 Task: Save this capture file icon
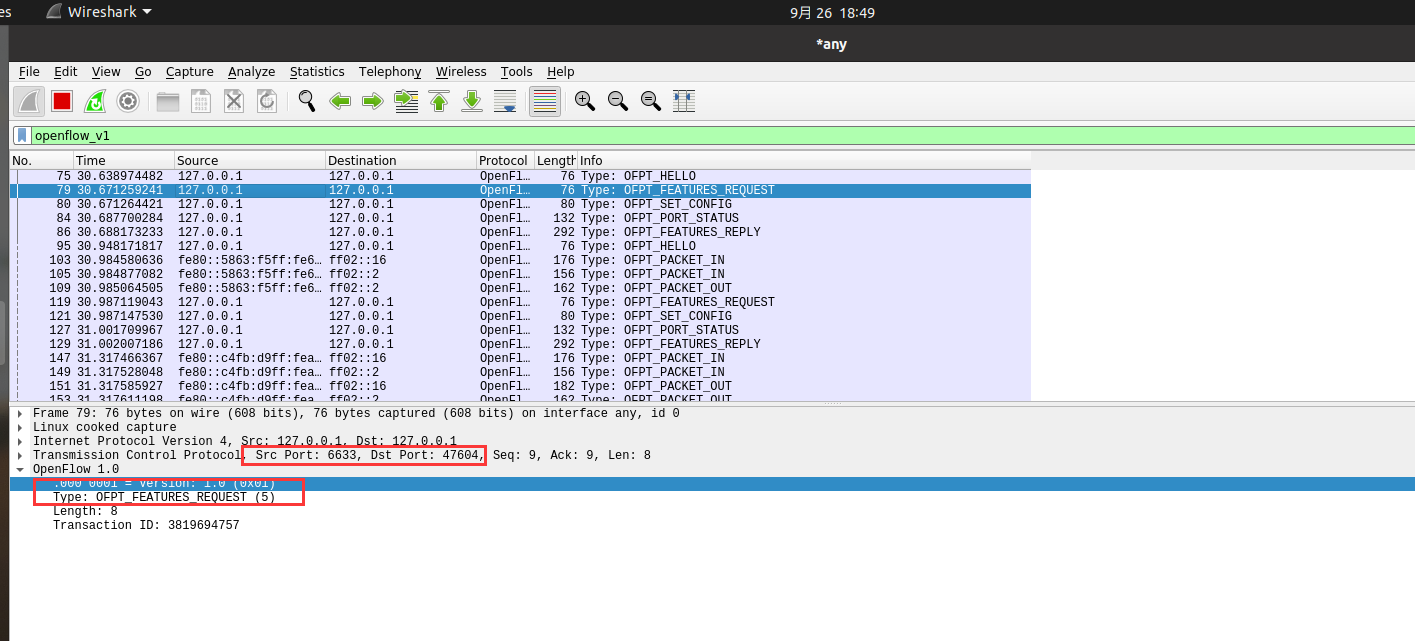click(201, 101)
